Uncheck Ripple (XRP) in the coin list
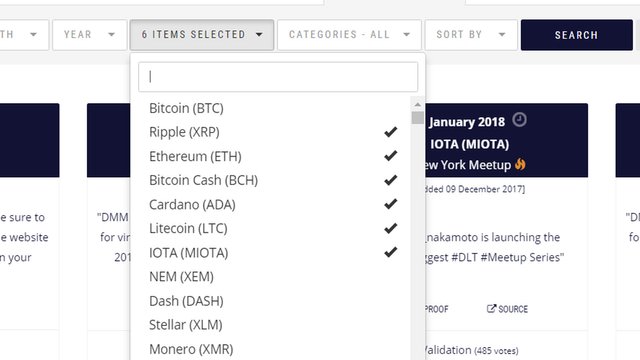The image size is (640, 360). coord(273,132)
